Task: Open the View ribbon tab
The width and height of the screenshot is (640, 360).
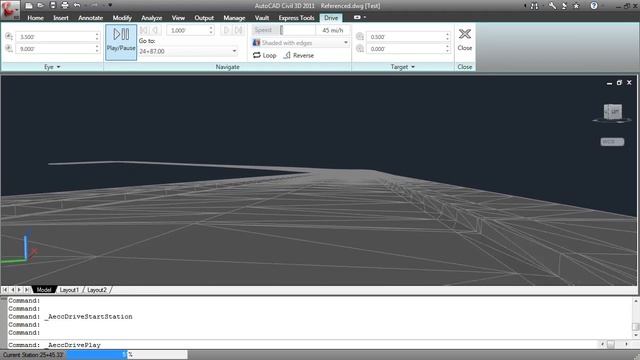Action: pyautogui.click(x=178, y=18)
